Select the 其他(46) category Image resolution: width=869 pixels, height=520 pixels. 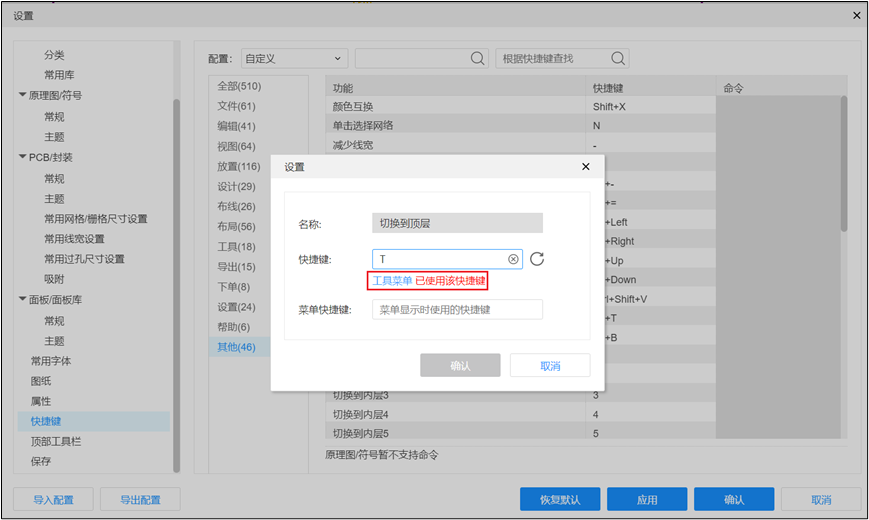coord(237,347)
